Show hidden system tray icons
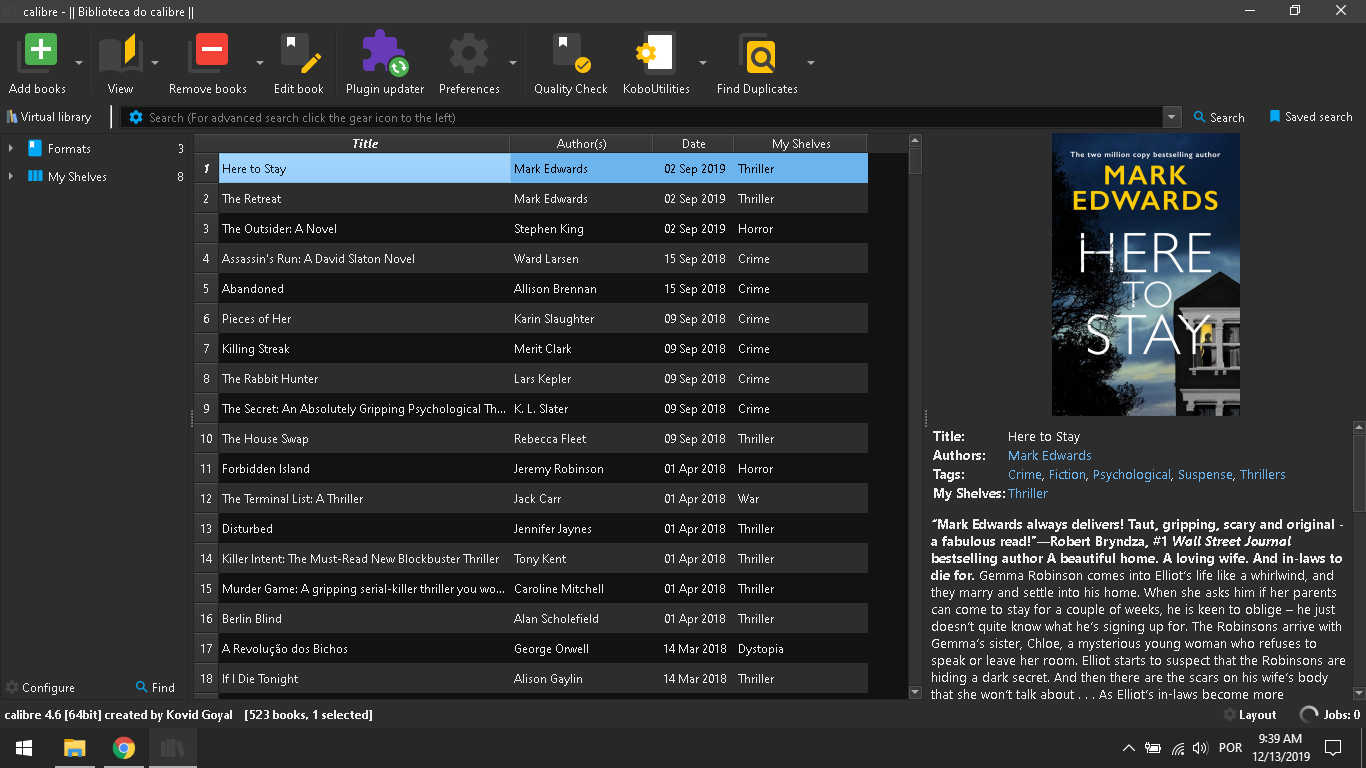 pyautogui.click(x=1129, y=747)
